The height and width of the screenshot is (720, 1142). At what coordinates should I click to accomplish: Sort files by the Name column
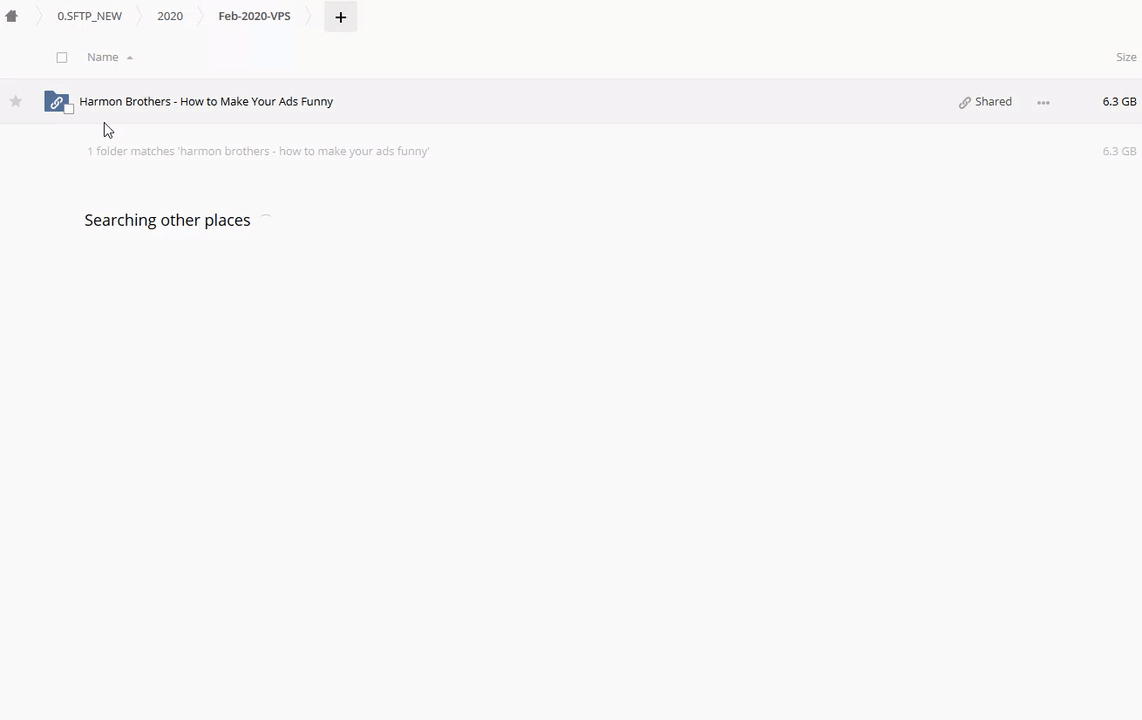(x=103, y=57)
